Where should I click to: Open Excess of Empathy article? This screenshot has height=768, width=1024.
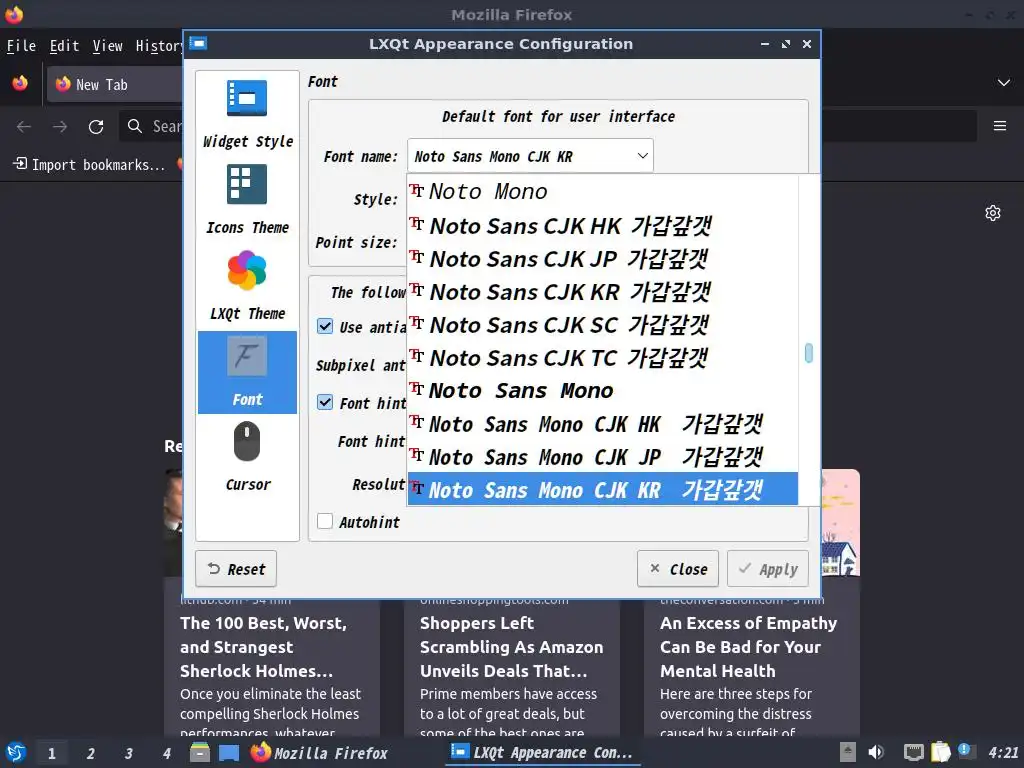(748, 647)
